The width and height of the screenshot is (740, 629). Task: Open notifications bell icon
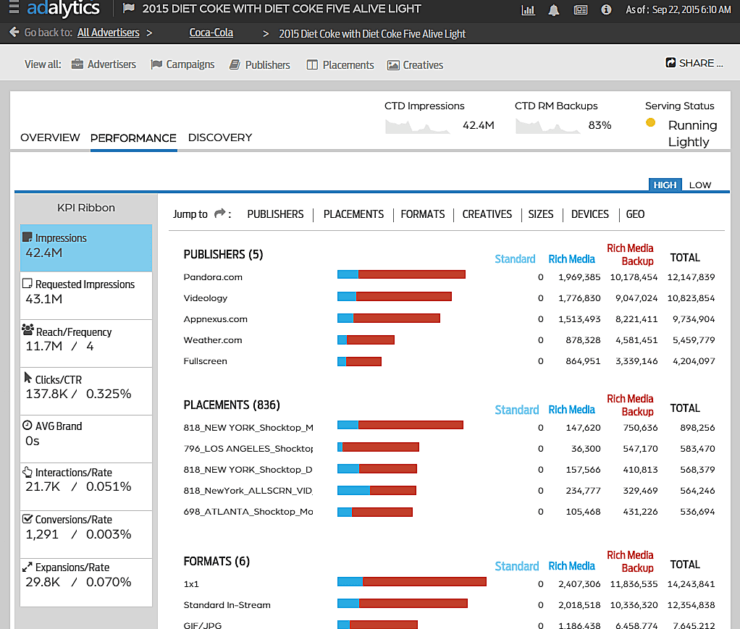[554, 10]
